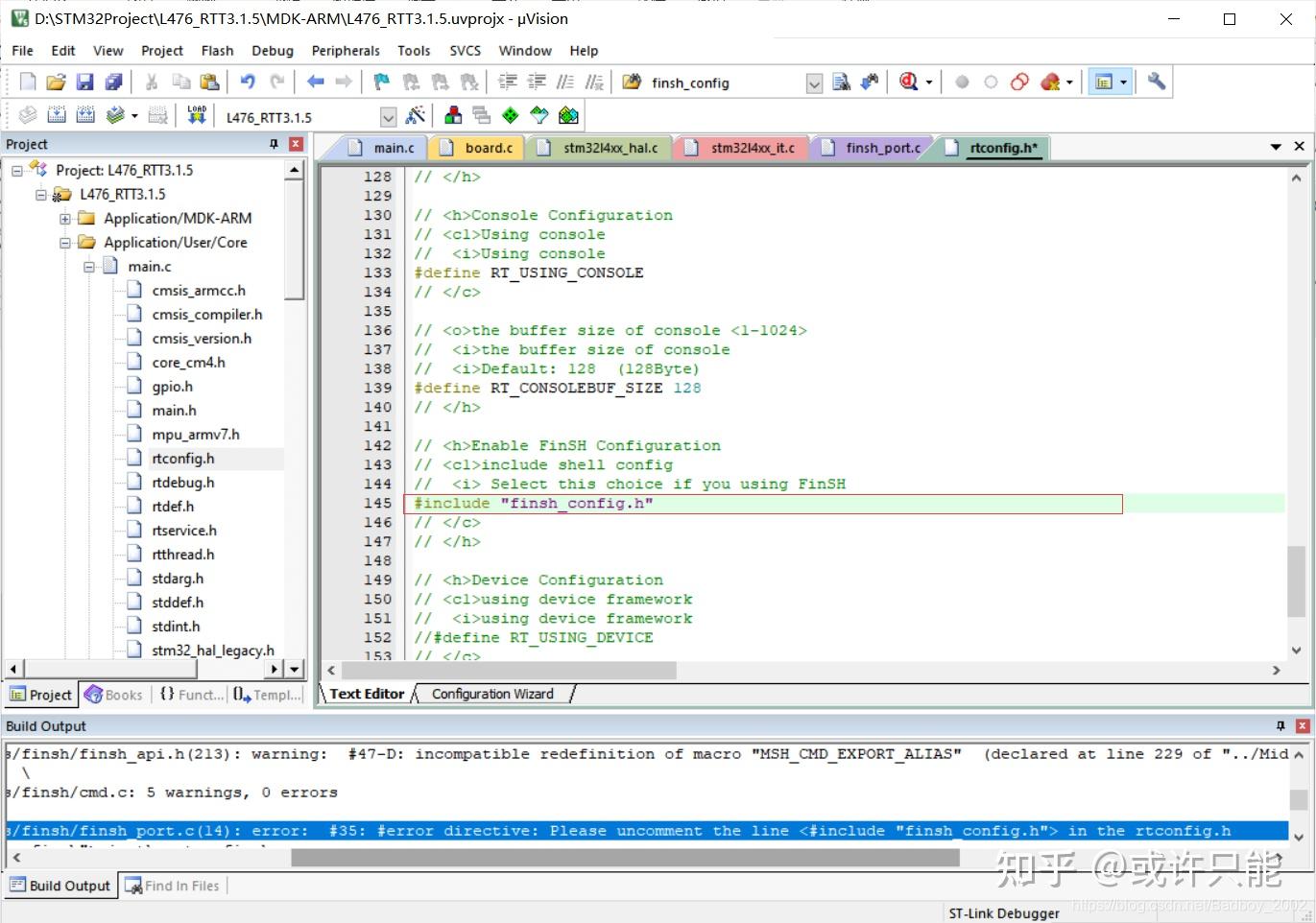Toggle auto-hide pin on Project panel
The width and height of the screenshot is (1316, 923).
pos(274,144)
